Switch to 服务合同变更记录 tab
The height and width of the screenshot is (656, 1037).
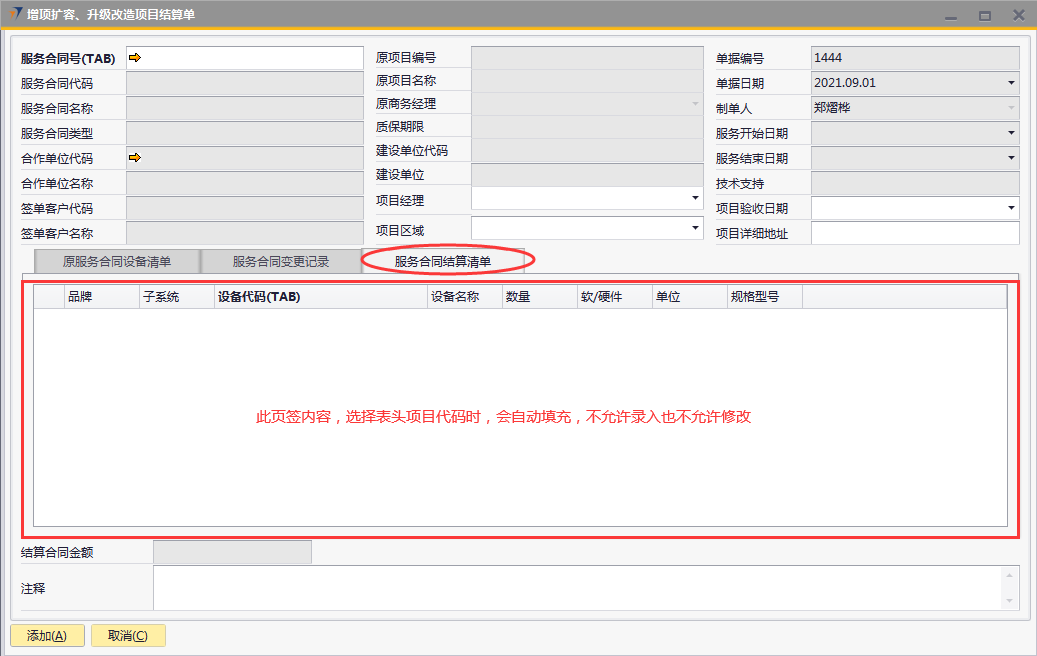pyautogui.click(x=281, y=262)
